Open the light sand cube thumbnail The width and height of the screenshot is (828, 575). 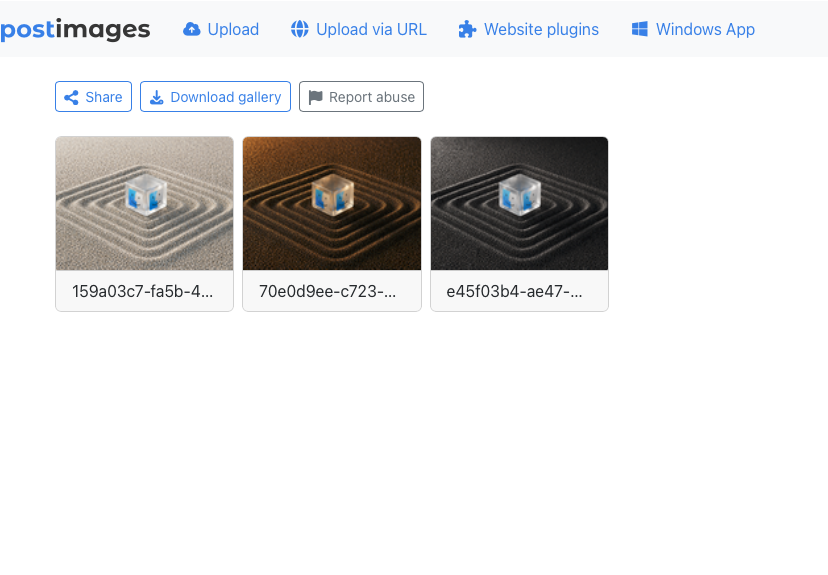144,203
